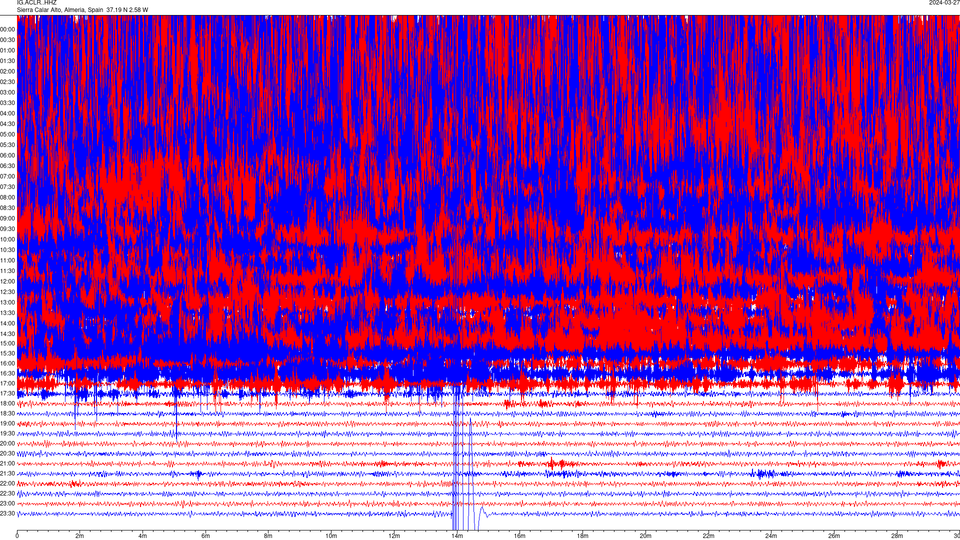Select the 21:30 time row label
Image resolution: width=960 pixels, height=540 pixels.
[7, 473]
